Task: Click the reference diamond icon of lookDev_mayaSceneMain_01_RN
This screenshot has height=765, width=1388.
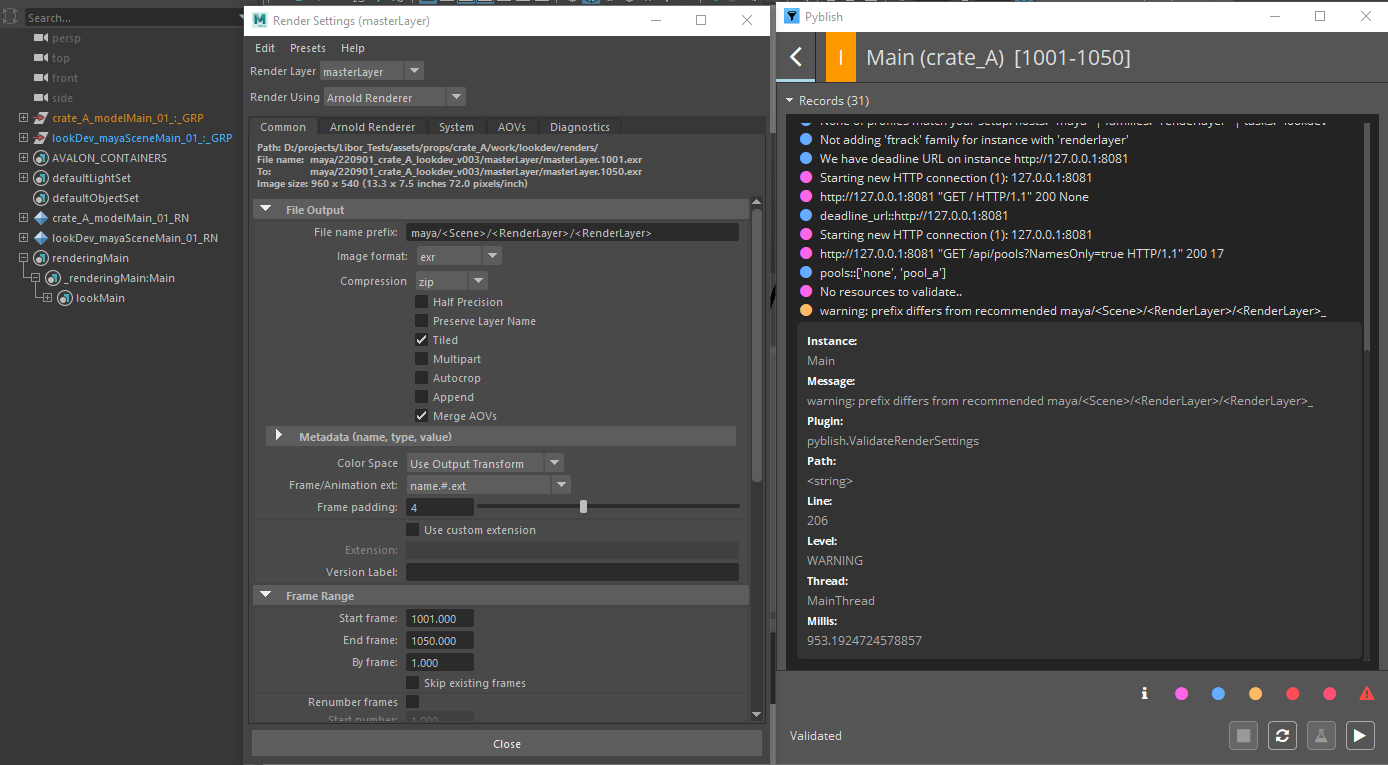Action: 41,238
